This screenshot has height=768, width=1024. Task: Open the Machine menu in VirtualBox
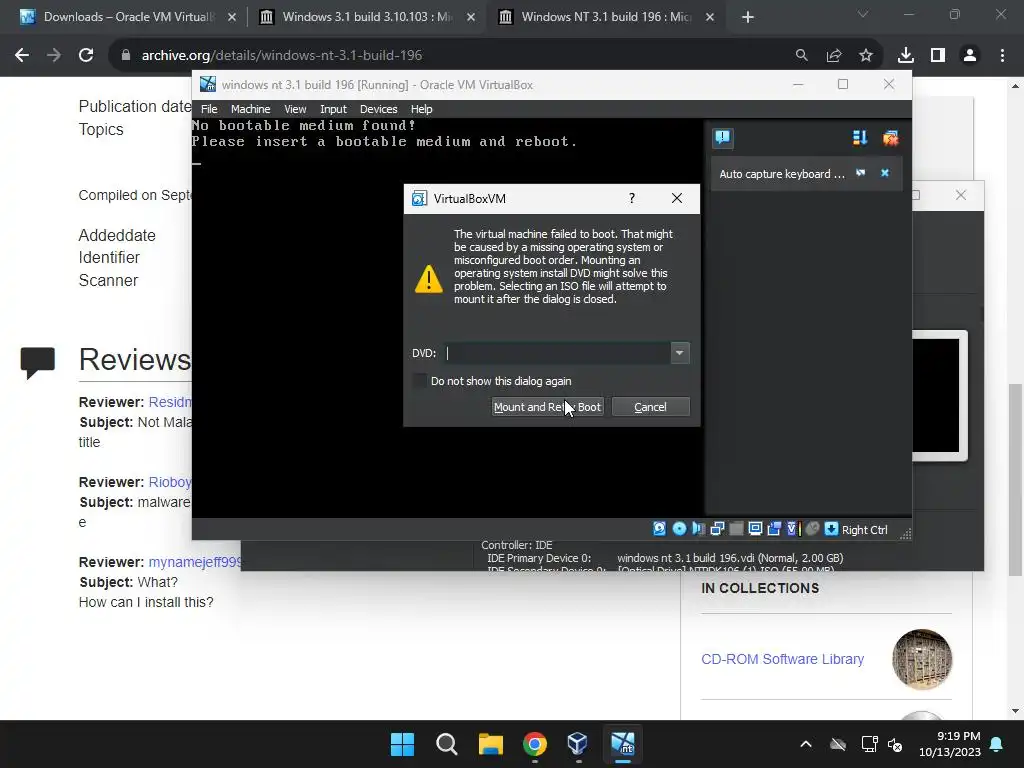coord(250,109)
